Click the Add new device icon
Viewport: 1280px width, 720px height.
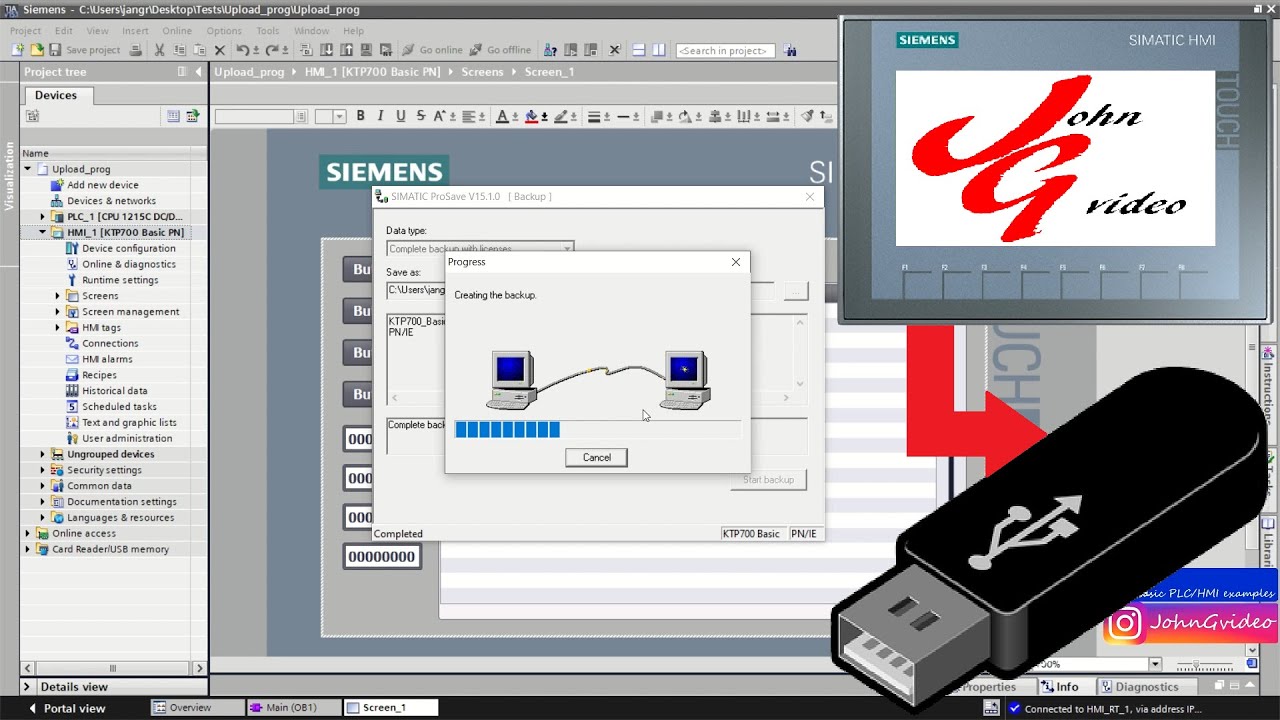tap(58, 185)
